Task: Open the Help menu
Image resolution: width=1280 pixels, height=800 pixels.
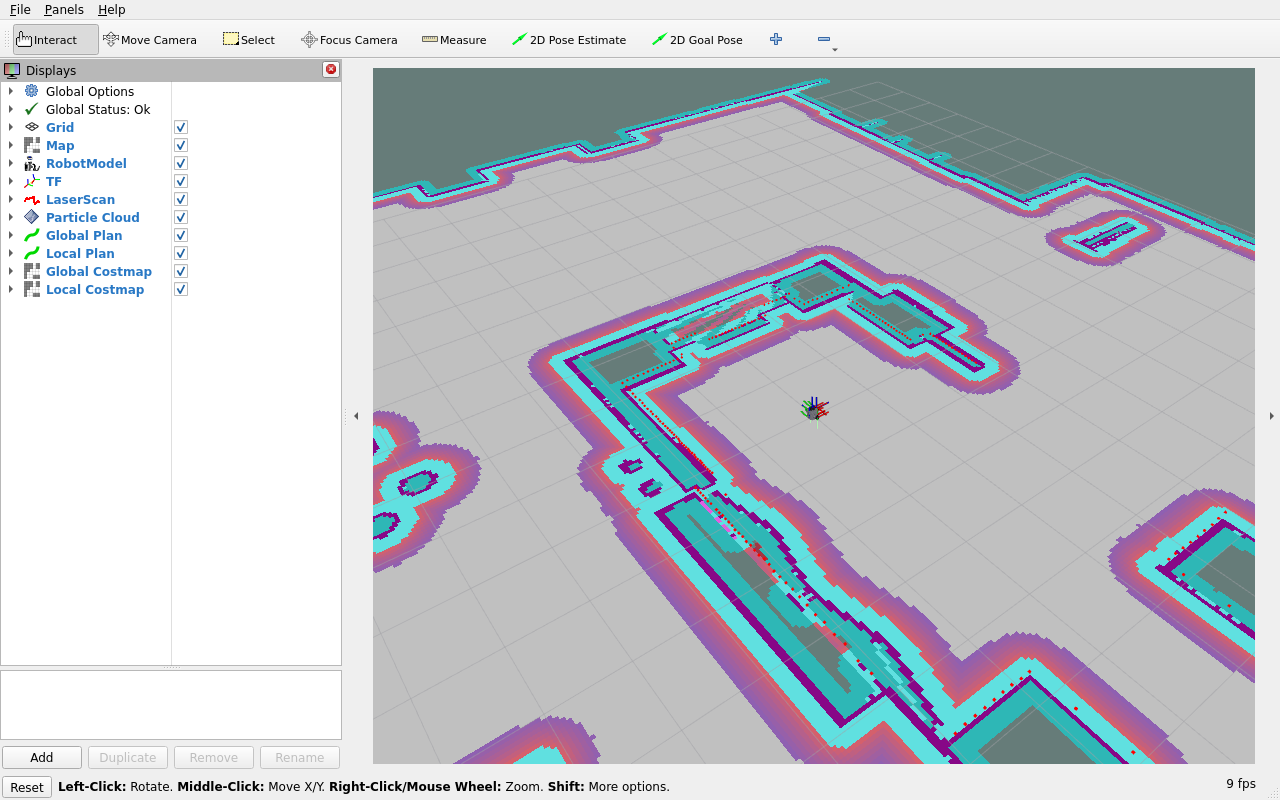Action: (x=112, y=9)
